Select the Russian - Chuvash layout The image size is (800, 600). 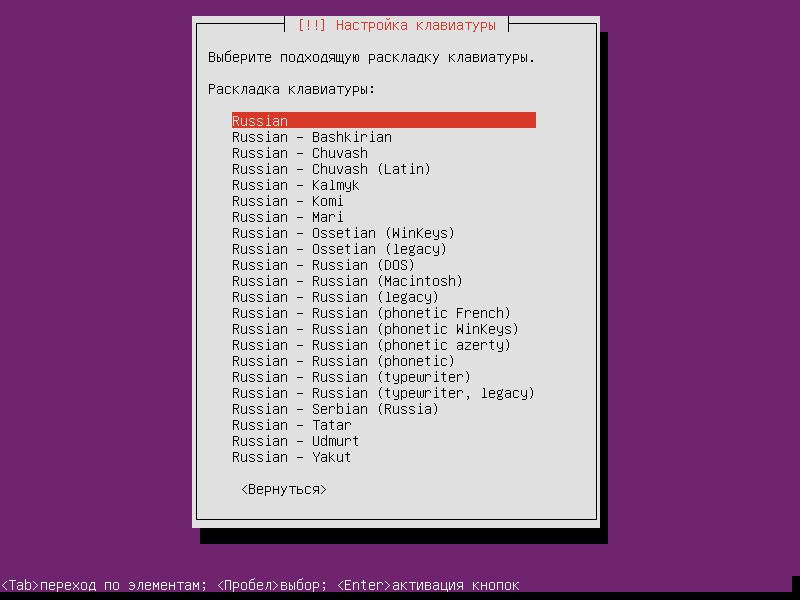[x=300, y=152]
